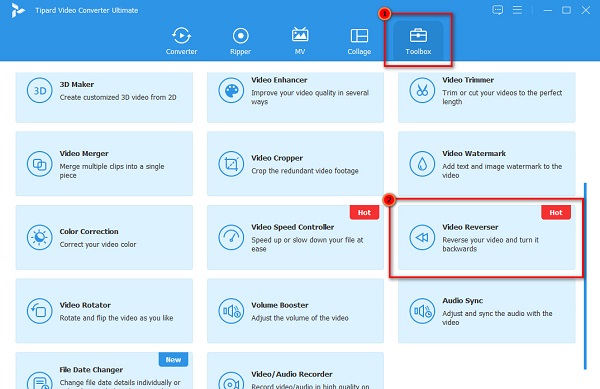
Task: Click the Video Cropper crop icon
Action: click(x=231, y=164)
